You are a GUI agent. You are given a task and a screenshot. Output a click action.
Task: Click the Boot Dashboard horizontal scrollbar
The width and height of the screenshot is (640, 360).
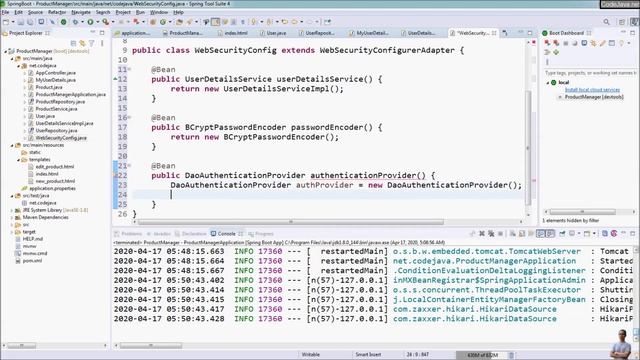(x=582, y=212)
